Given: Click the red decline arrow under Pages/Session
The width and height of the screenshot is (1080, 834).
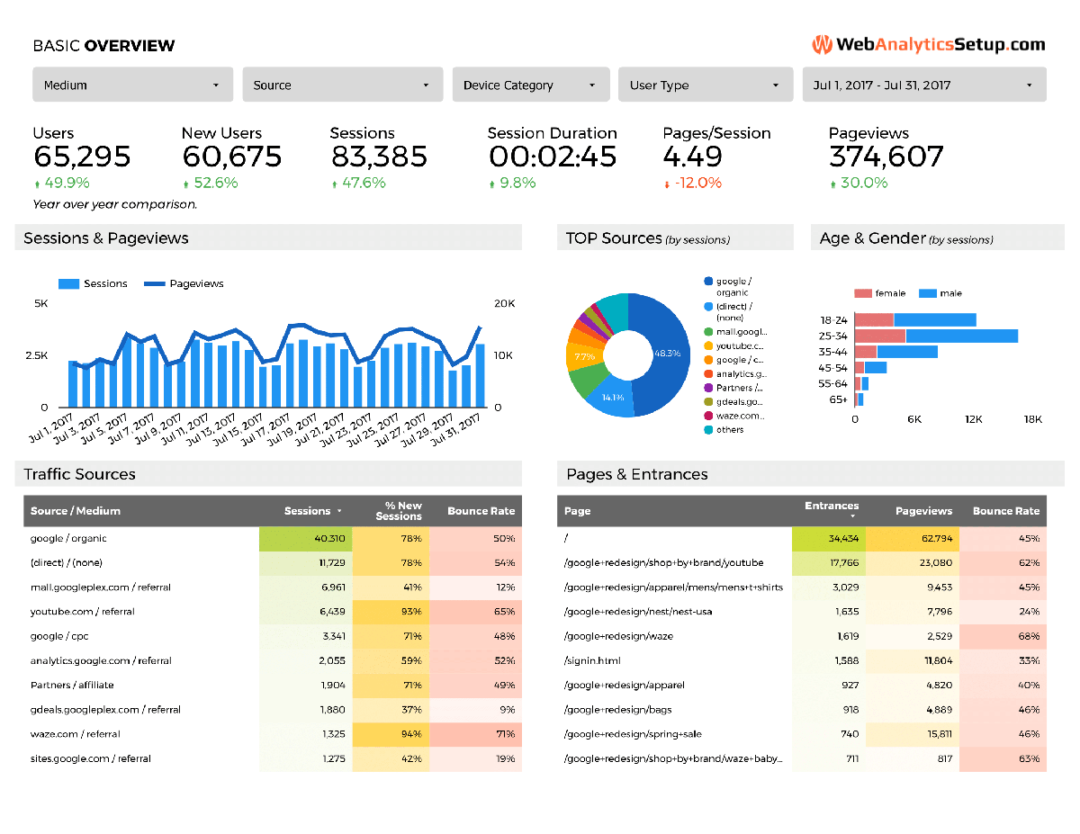Looking at the screenshot, I should click(668, 183).
